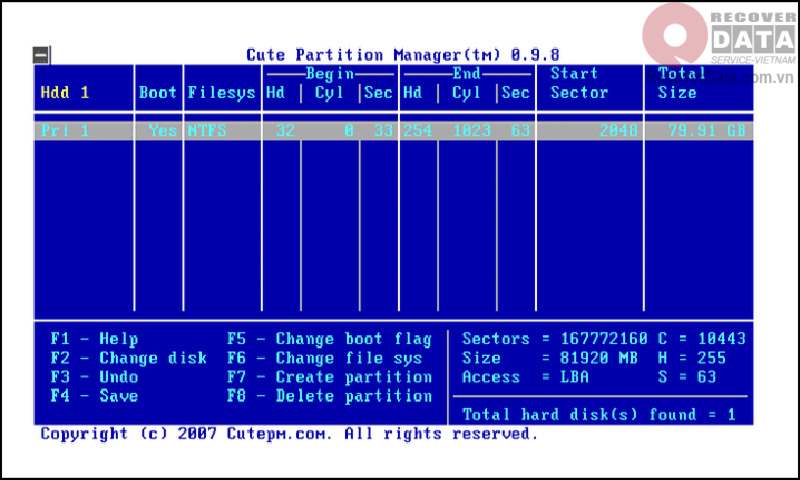Click the NTFS filesystem cell
The height and width of the screenshot is (480, 800).
point(207,131)
